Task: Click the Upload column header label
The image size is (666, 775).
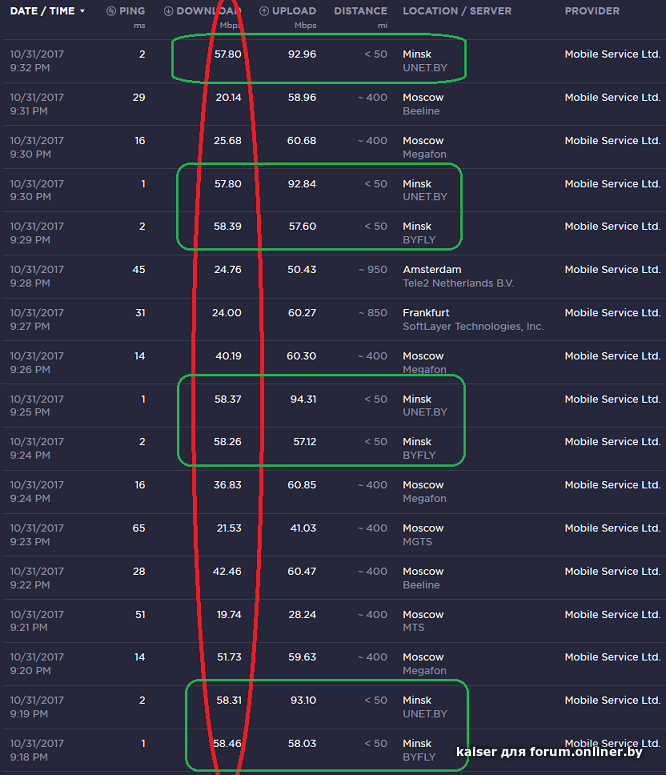Action: (294, 11)
